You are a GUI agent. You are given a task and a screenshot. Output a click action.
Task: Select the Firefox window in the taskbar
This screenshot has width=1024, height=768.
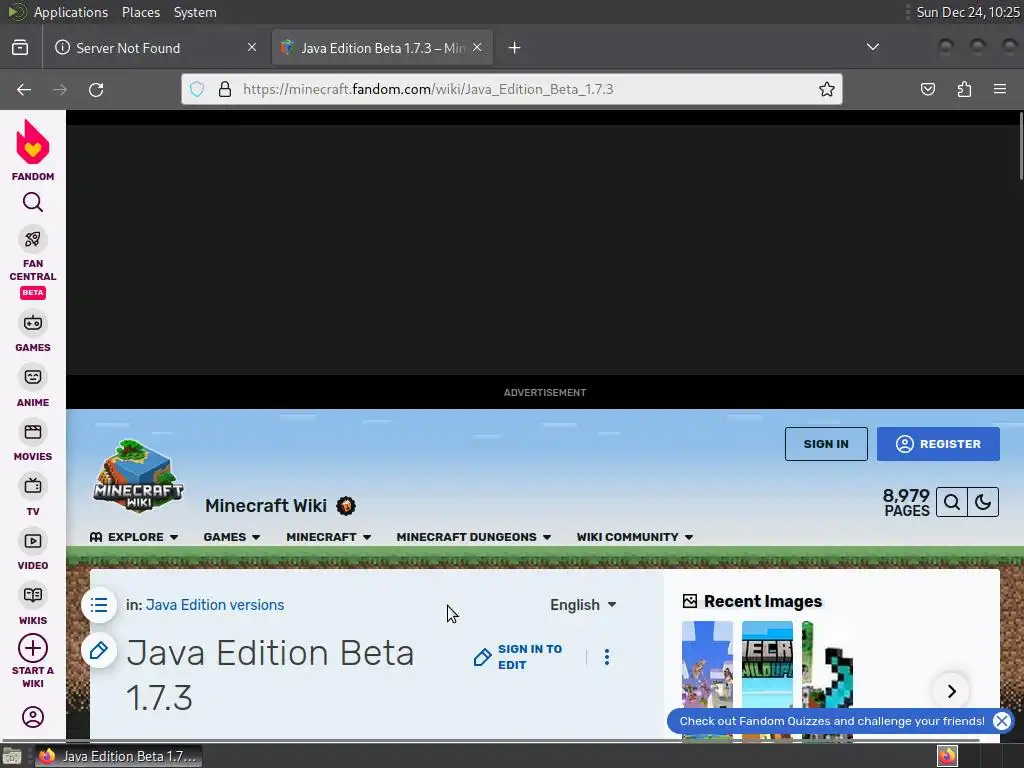(x=118, y=756)
